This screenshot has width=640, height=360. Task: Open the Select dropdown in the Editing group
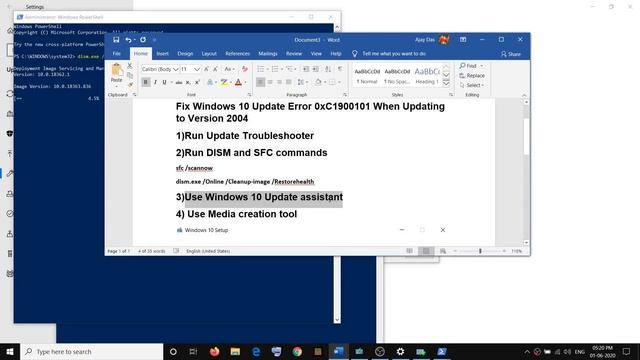coord(472,85)
